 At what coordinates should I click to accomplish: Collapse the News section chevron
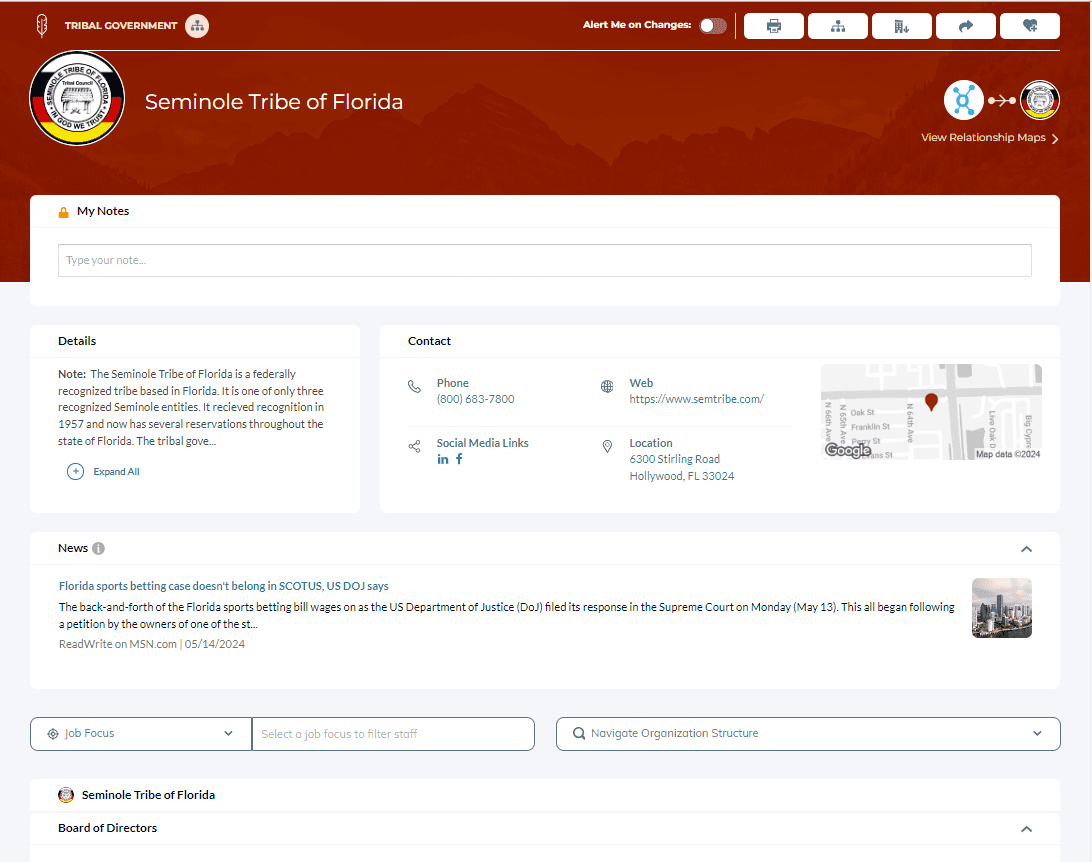click(x=1027, y=549)
